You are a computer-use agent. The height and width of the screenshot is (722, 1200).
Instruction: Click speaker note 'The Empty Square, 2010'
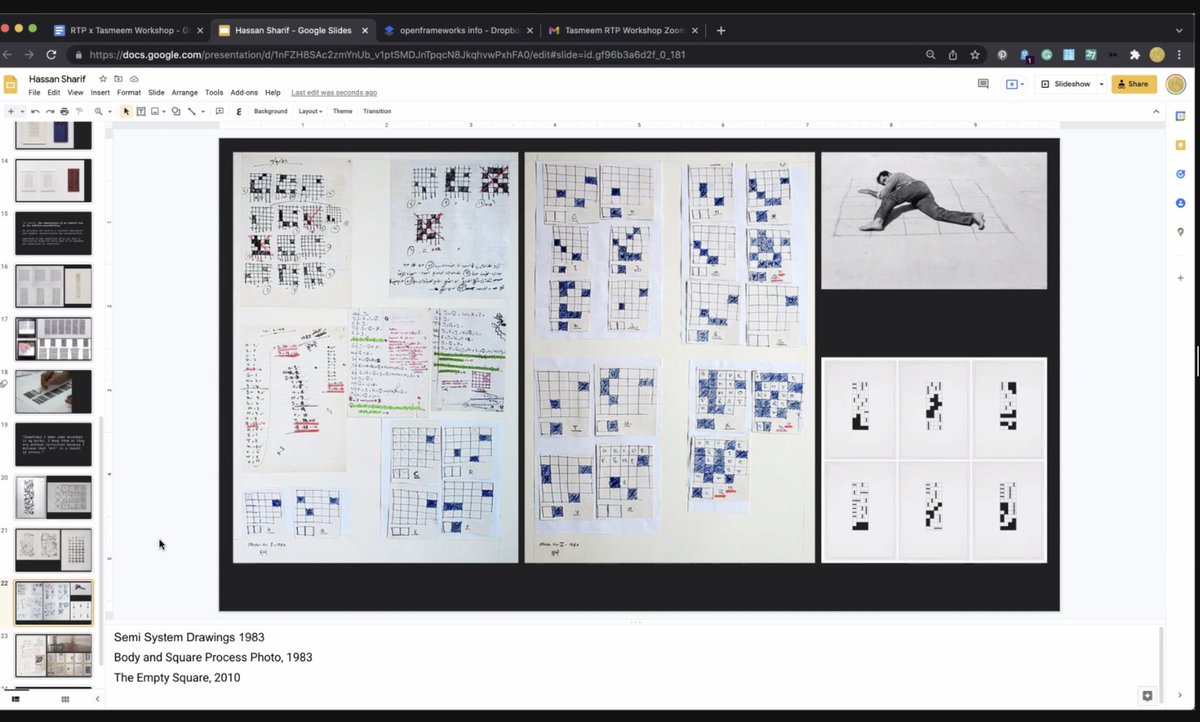[177, 677]
